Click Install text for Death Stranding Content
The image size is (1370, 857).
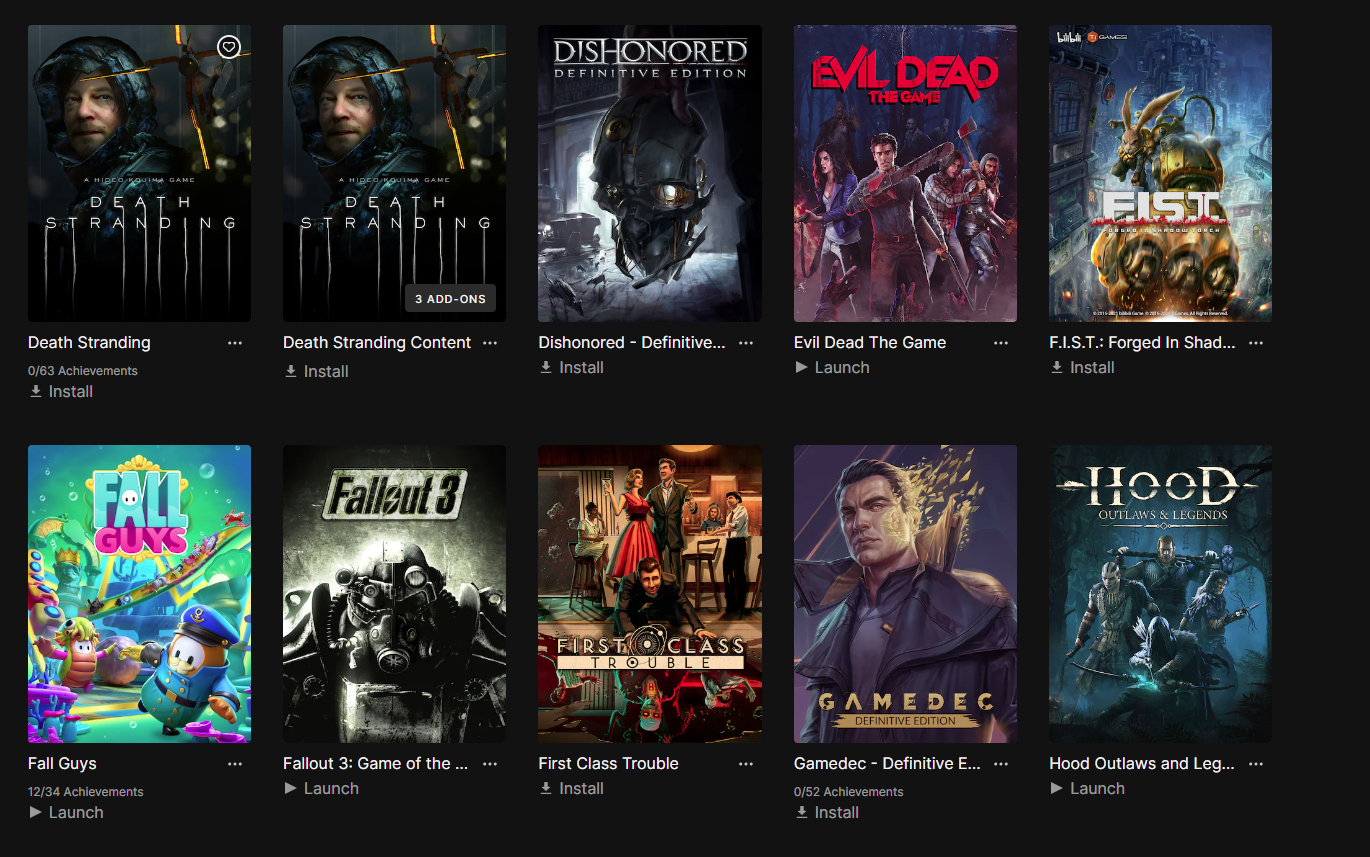point(326,372)
